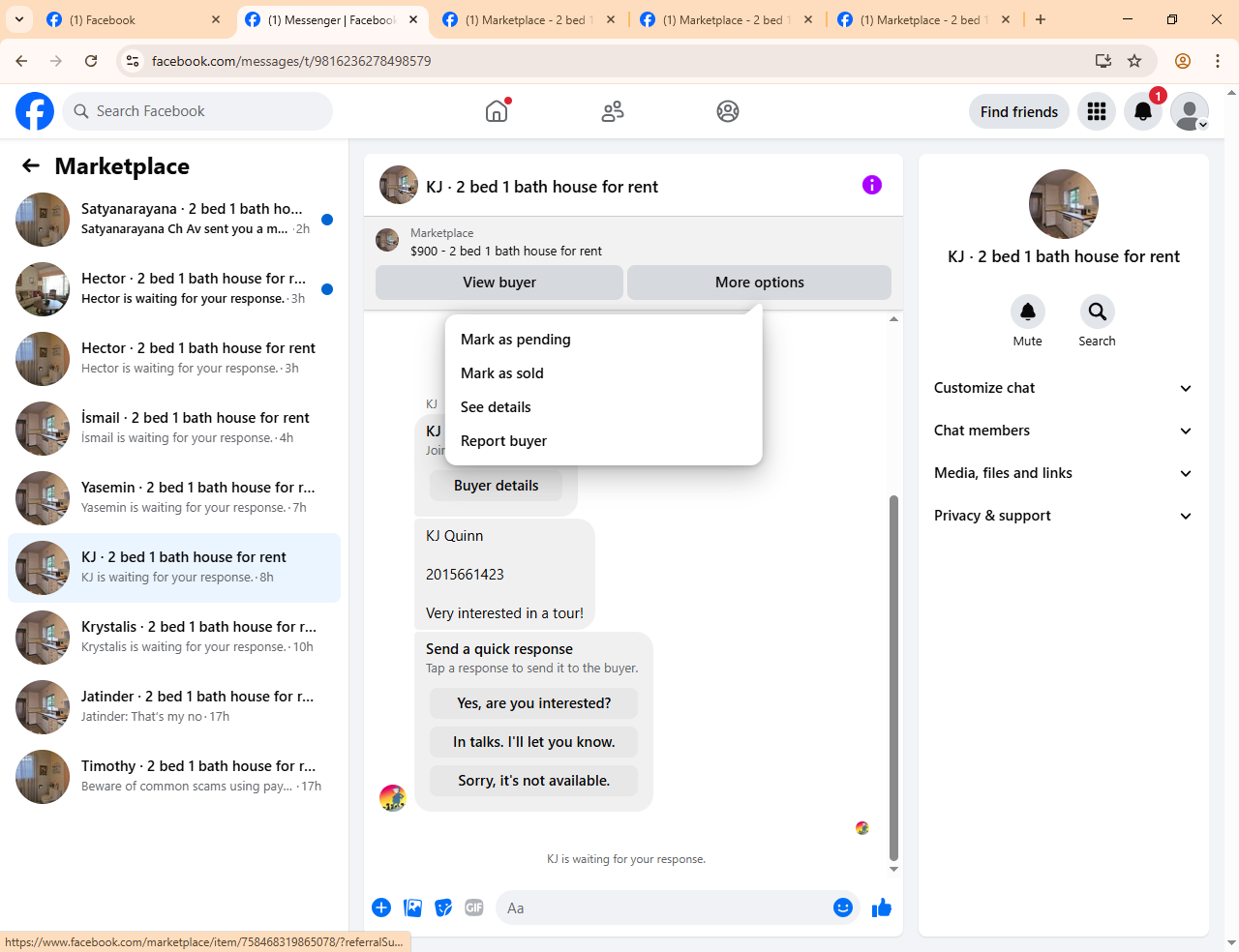The width and height of the screenshot is (1239, 952).
Task: Click the Find friends button
Action: (1019, 111)
